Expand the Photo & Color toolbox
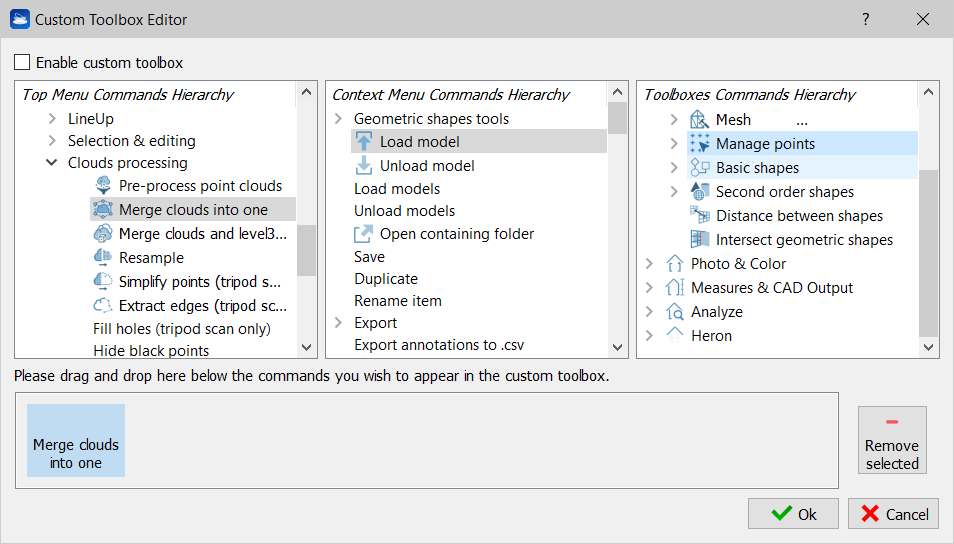The width and height of the screenshot is (954, 544). click(x=649, y=263)
